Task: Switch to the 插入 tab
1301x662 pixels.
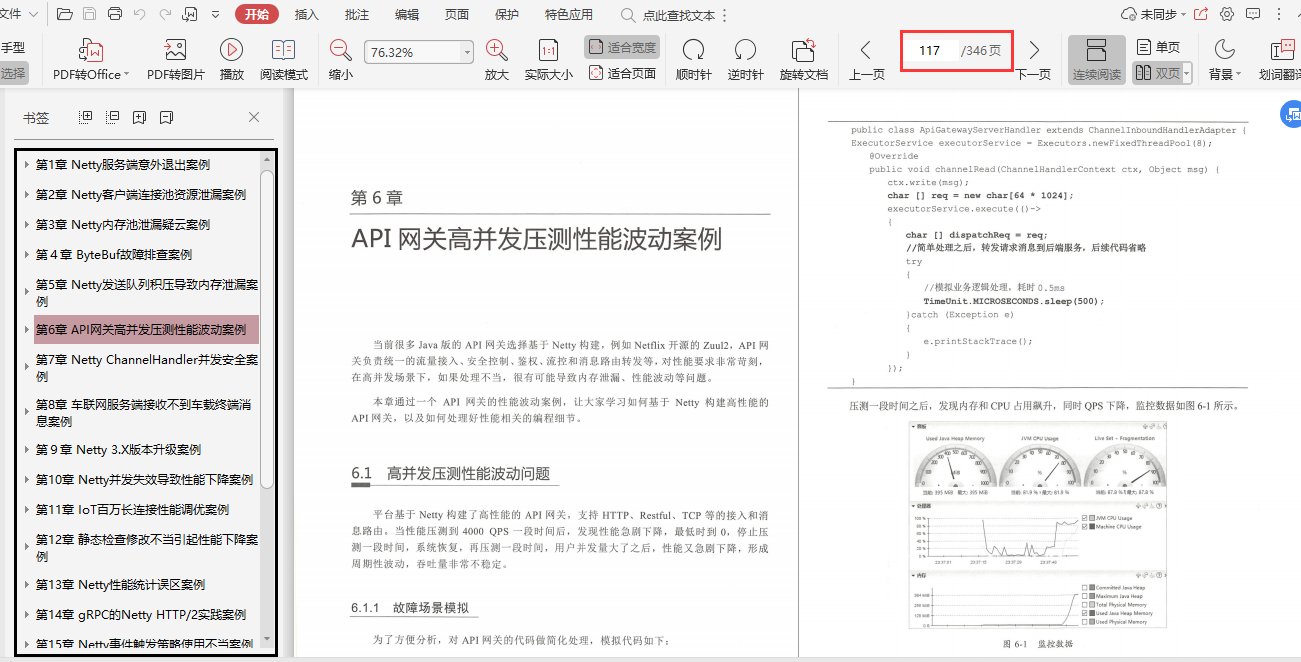Action: pos(307,15)
